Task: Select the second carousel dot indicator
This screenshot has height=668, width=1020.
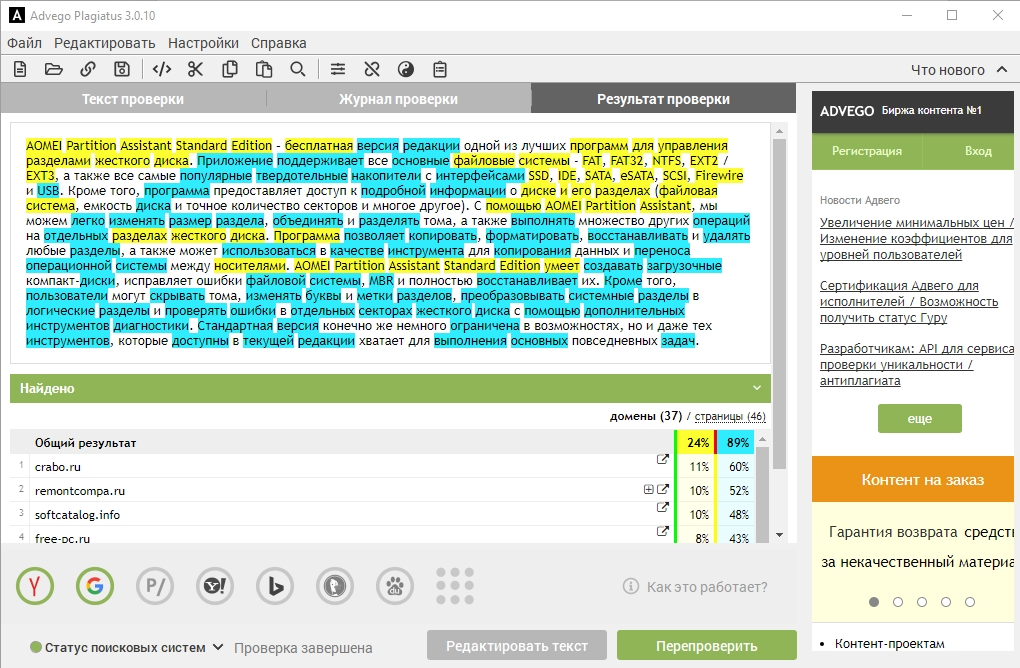Action: [898, 602]
